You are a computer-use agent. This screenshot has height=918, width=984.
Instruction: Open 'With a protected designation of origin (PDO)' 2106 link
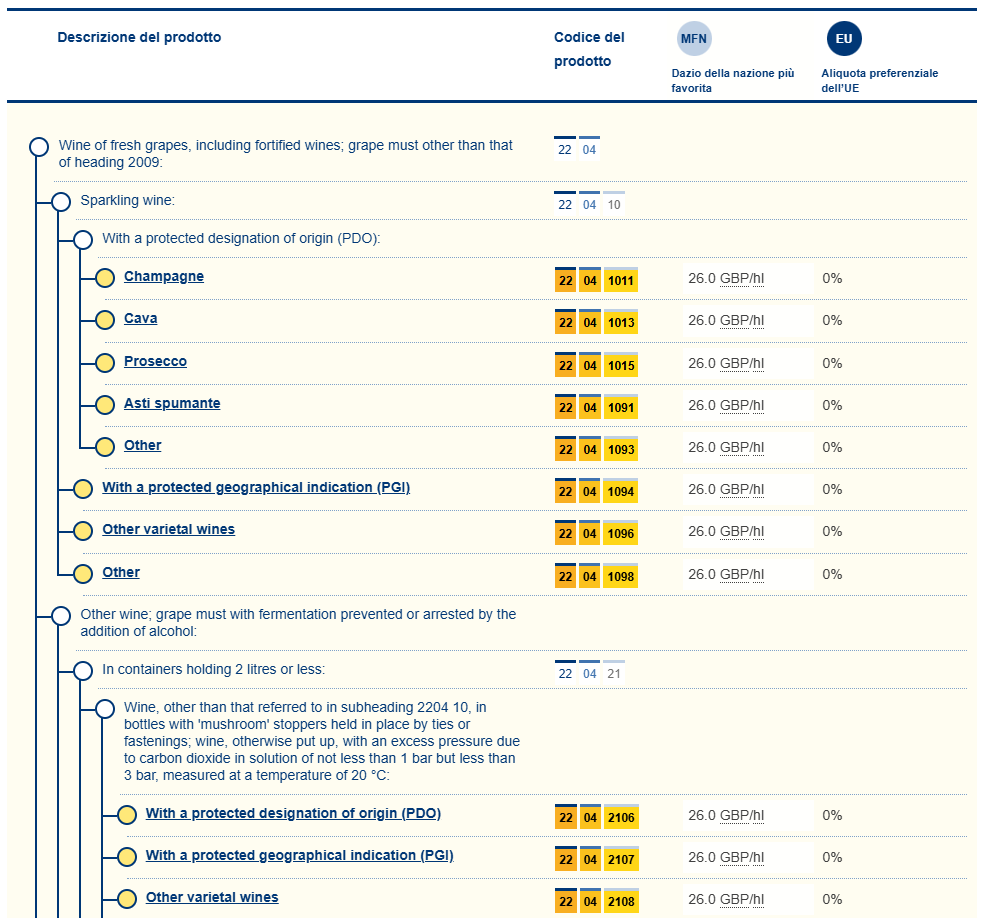click(x=293, y=813)
